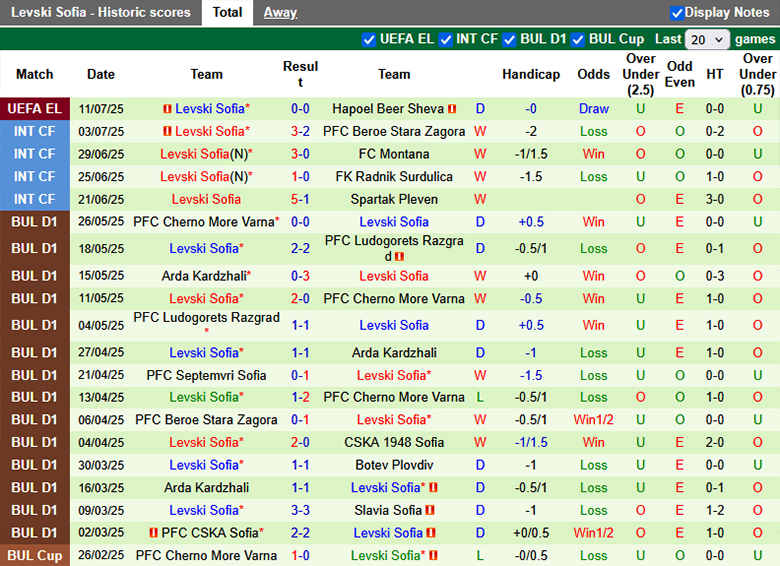
Task: Open FC Montana team link
Action: [x=394, y=154]
